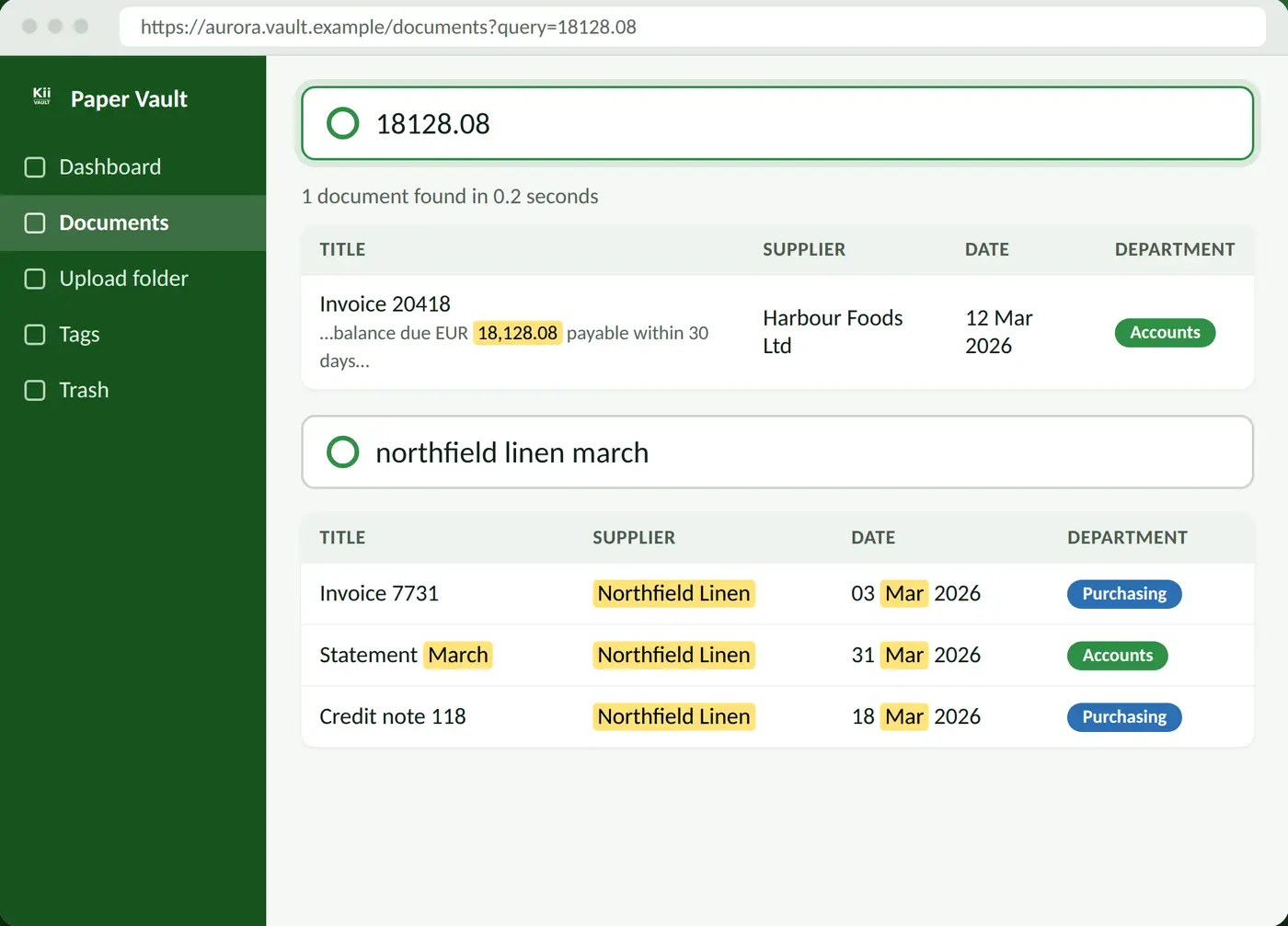Click DATE header in the second results table
1288x926 pixels.
[x=873, y=538]
